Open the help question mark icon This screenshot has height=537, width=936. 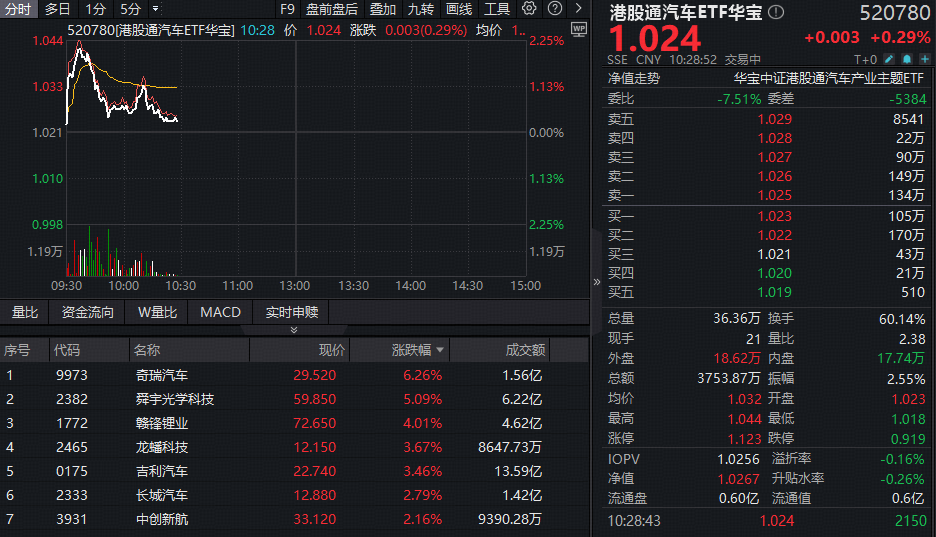pyautogui.click(x=555, y=8)
